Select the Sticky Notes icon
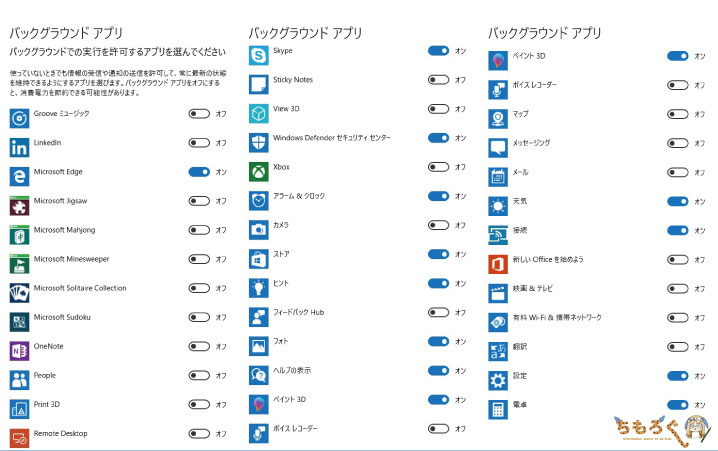The width and height of the screenshot is (718, 451). coord(259,85)
